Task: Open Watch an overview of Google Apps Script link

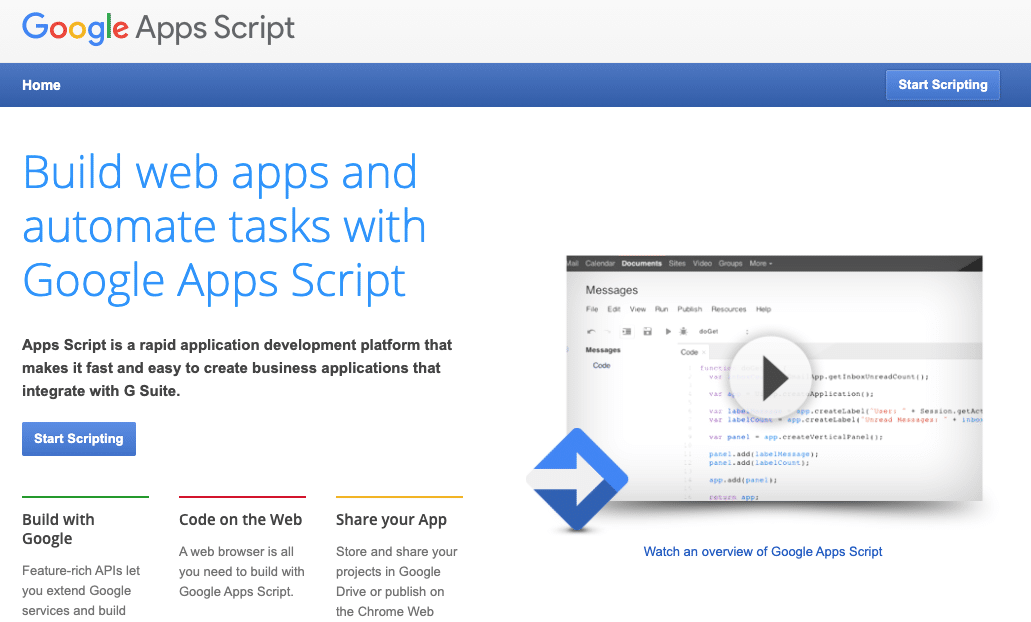Action: pos(763,552)
